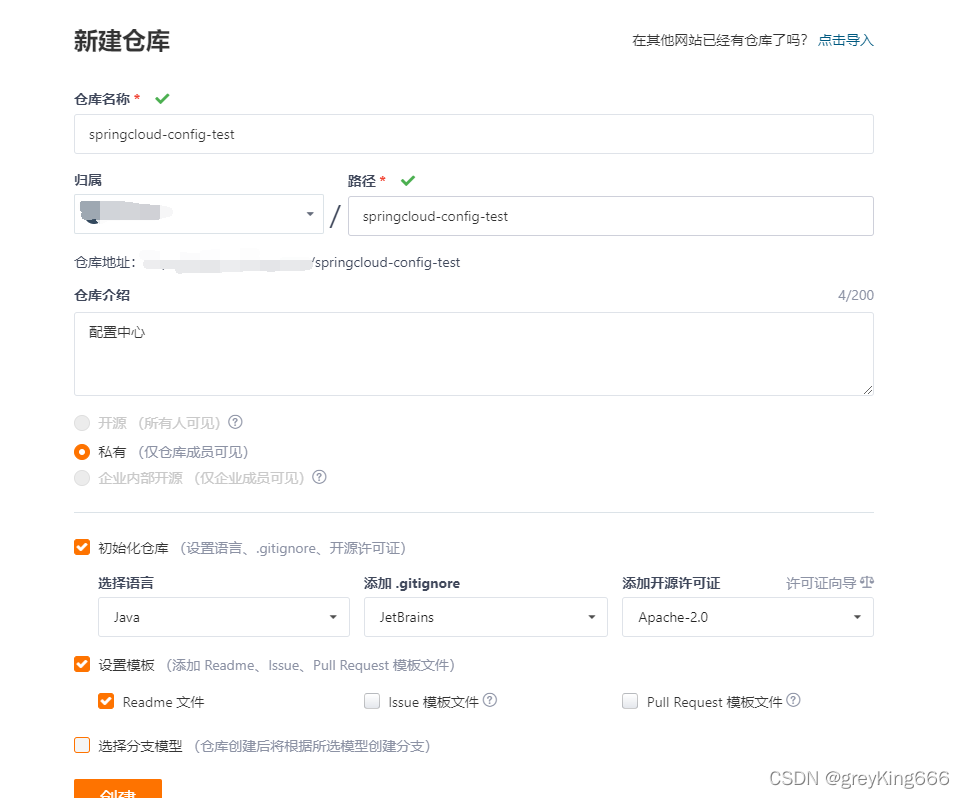Select the 私有 radio button
The height and width of the screenshot is (798, 965).
(x=82, y=452)
